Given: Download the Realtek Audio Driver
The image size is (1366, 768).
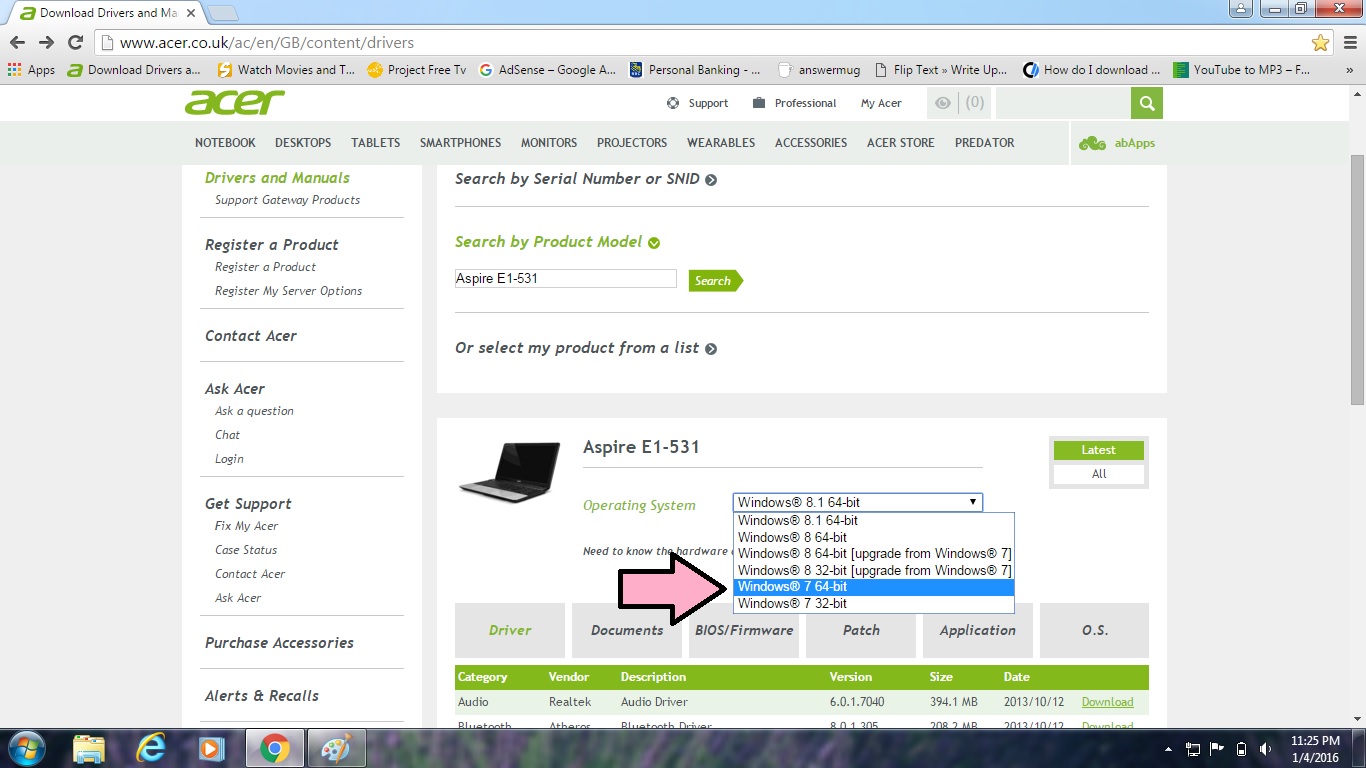Looking at the screenshot, I should [x=1107, y=702].
